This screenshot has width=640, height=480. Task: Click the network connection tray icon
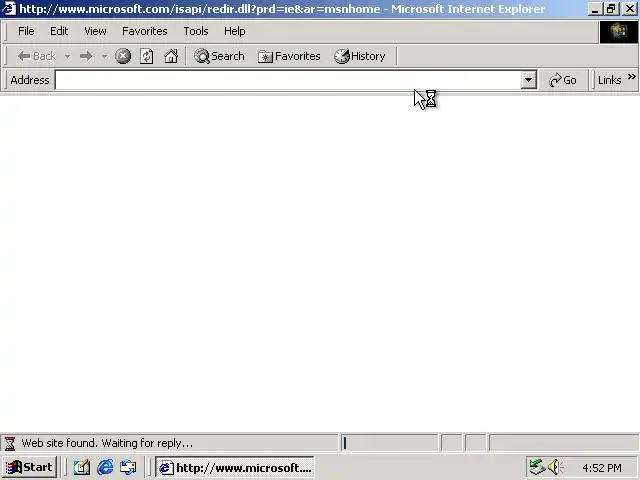point(537,467)
